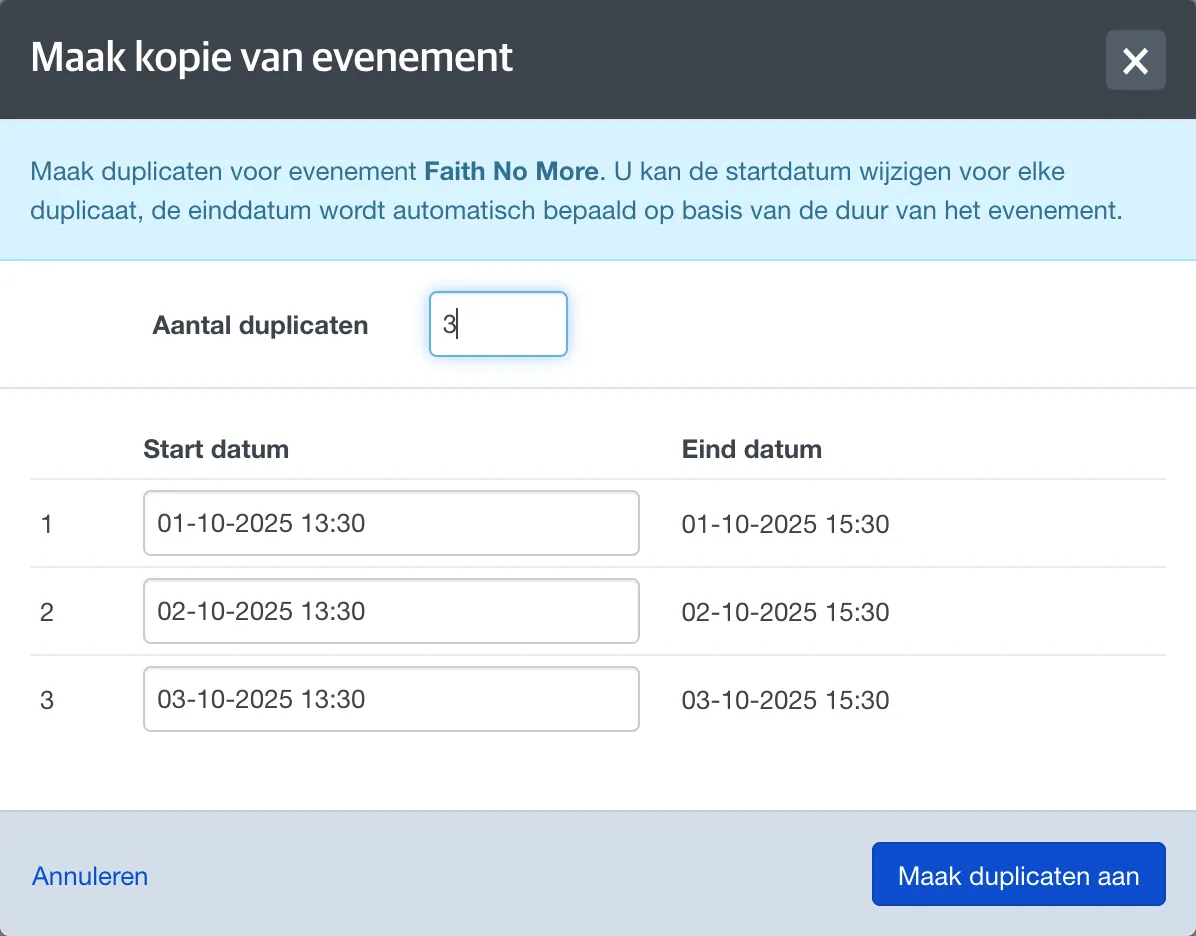Click the word automatisch in the info banner
This screenshot has width=1196, height=936.
pyautogui.click(x=462, y=210)
